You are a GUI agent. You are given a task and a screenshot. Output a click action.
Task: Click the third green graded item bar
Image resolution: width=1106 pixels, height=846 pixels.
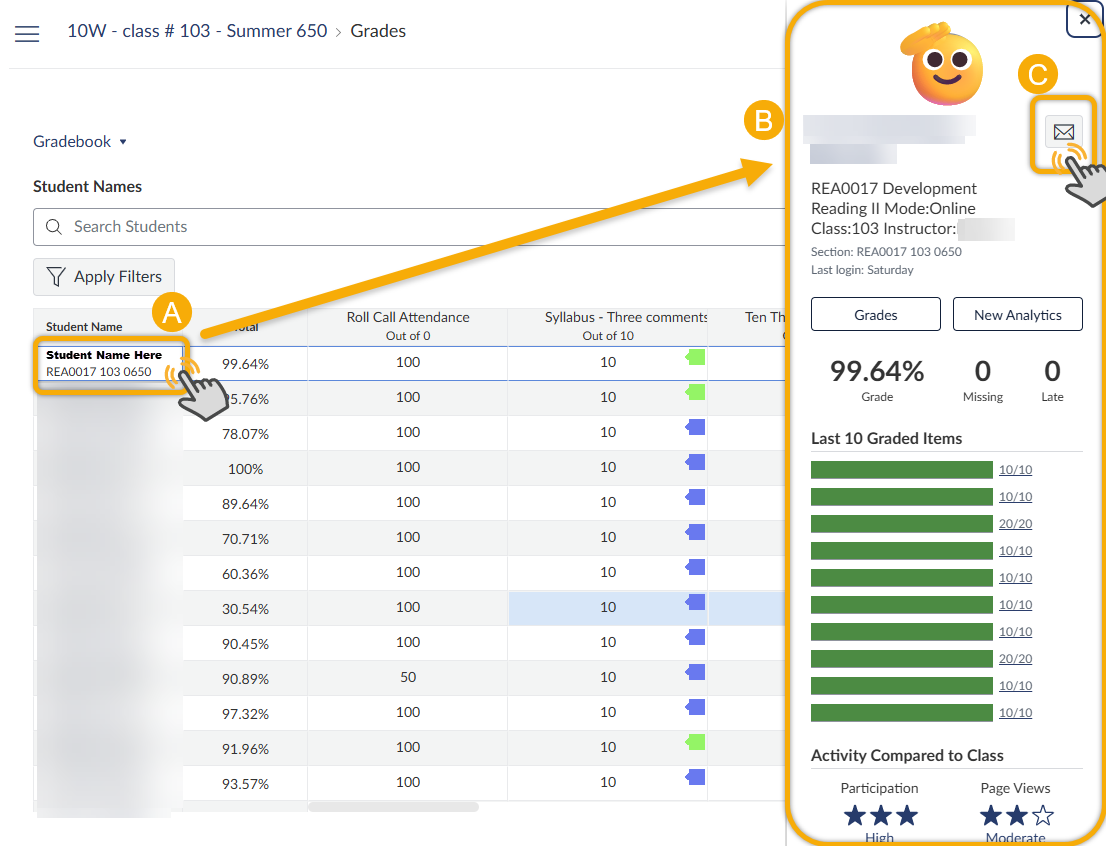click(901, 524)
